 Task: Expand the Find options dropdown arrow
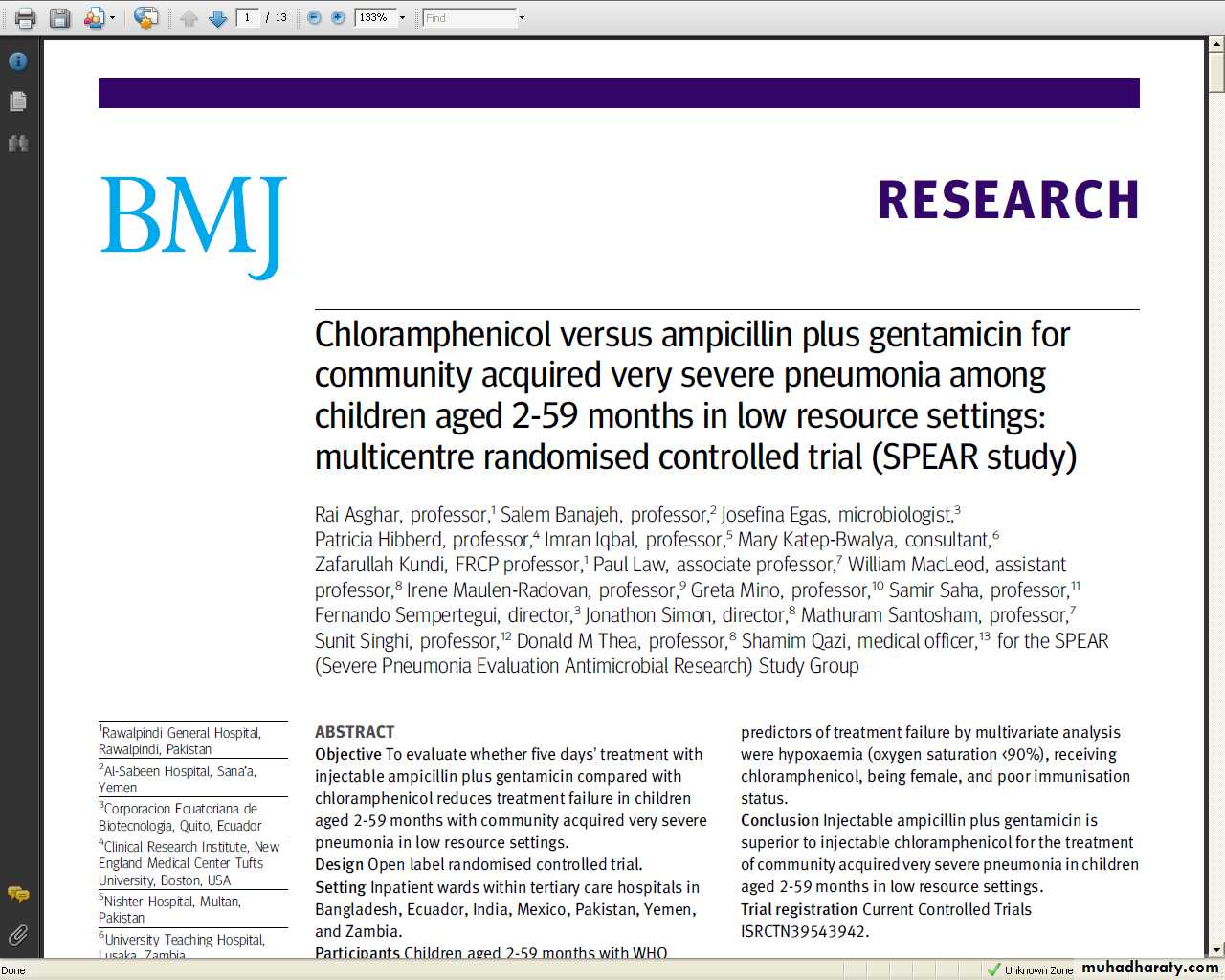(x=522, y=18)
